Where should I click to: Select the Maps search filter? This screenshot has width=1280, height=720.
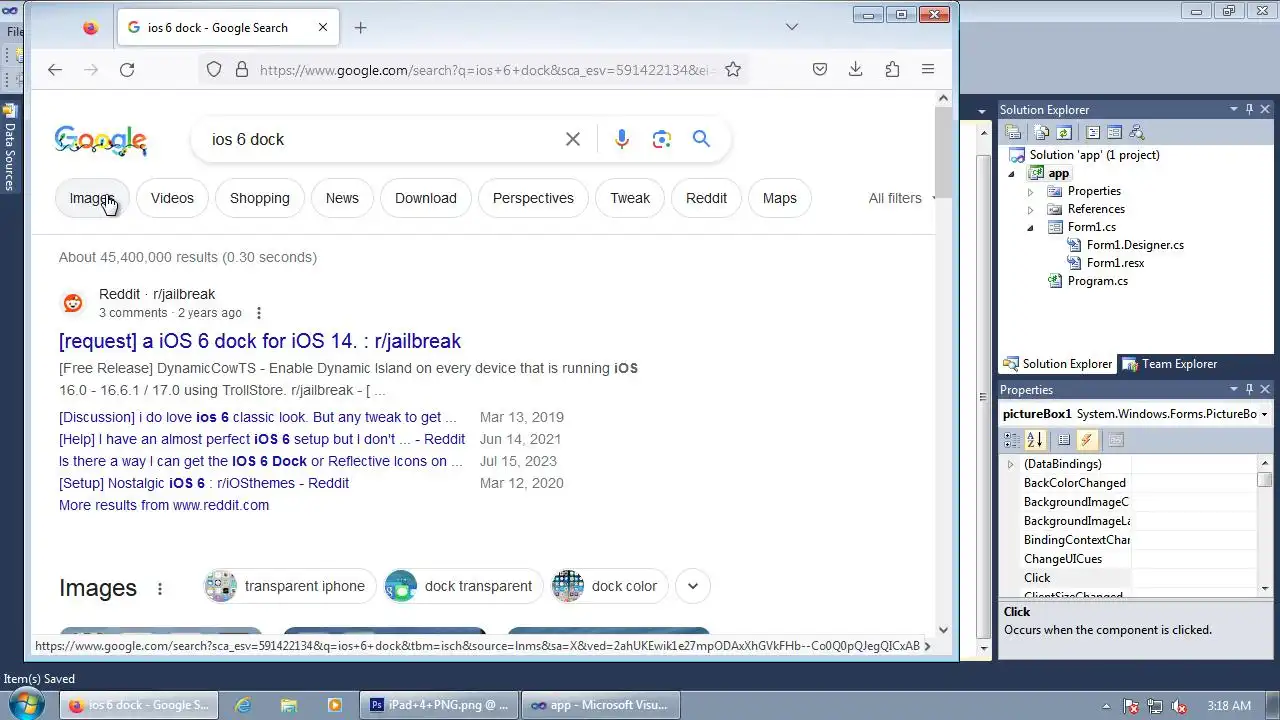tap(780, 198)
